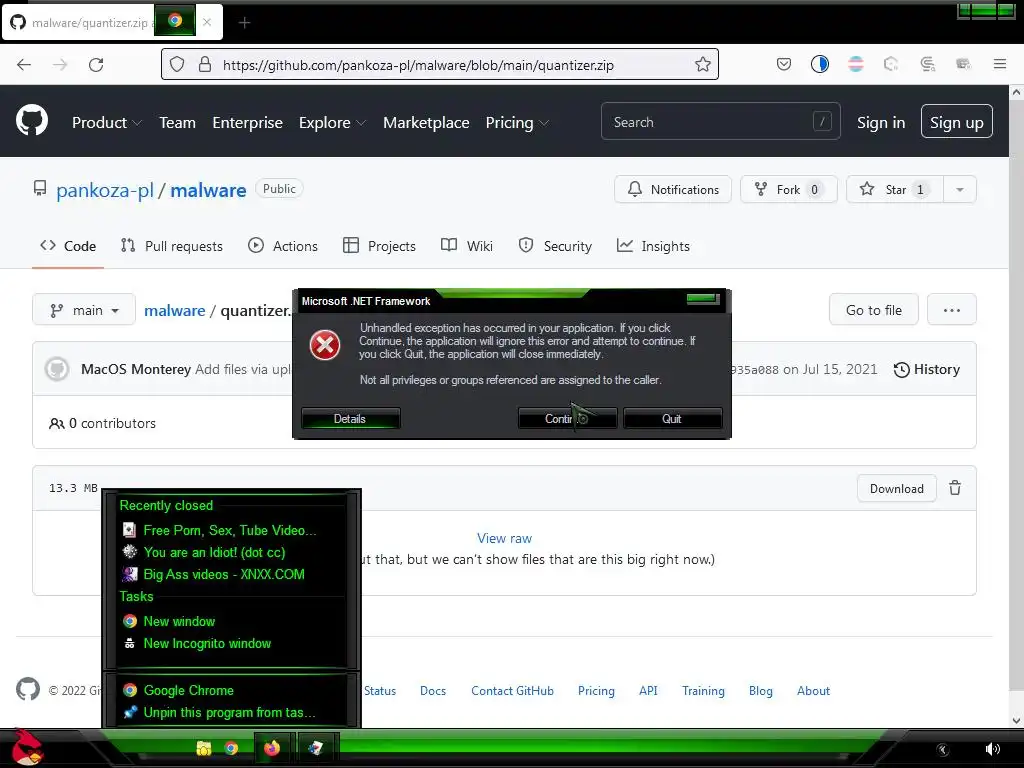This screenshot has height=768, width=1024.
Task: Click View raw link
Action: (504, 538)
